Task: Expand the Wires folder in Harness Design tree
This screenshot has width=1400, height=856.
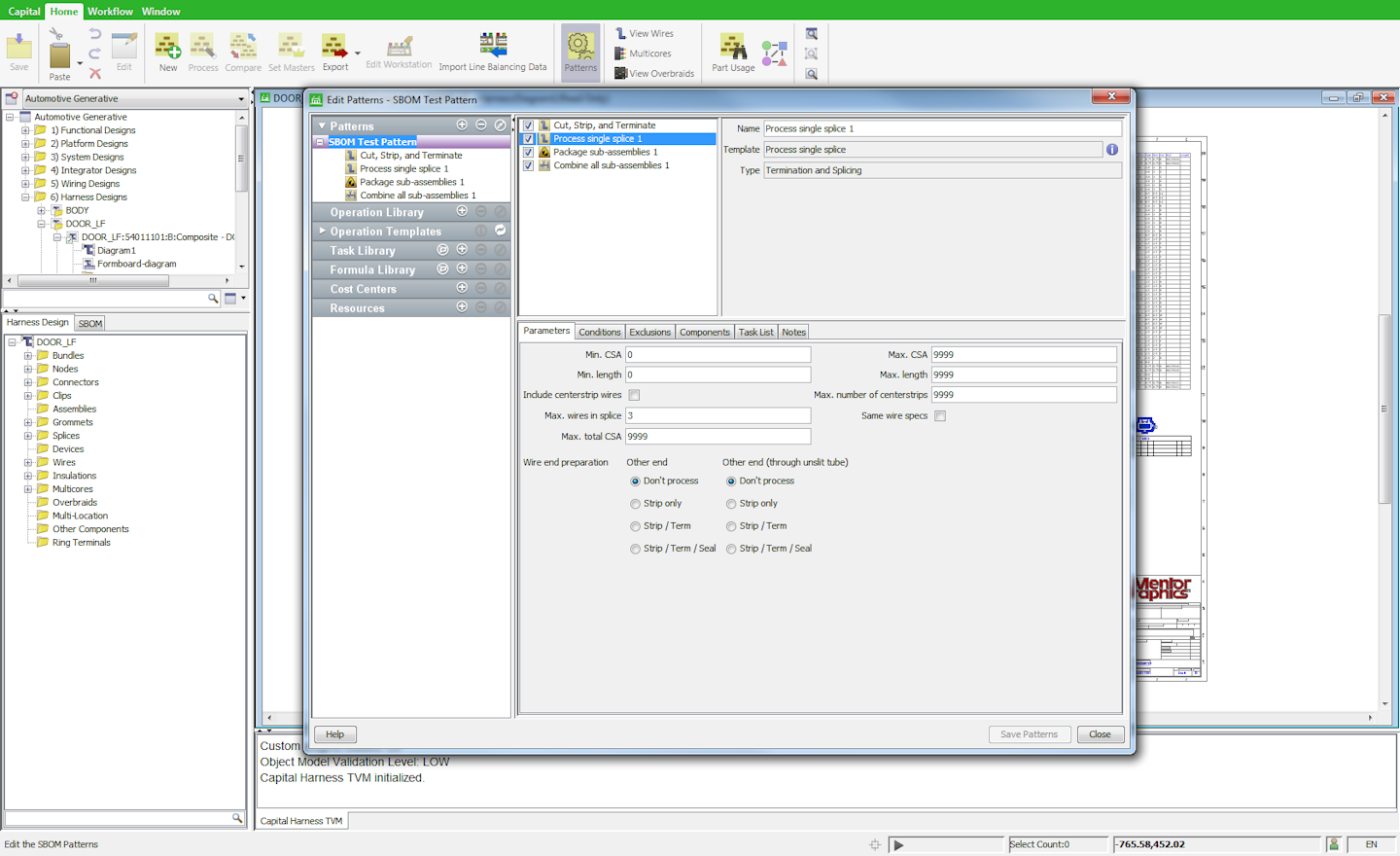Action: (30, 462)
